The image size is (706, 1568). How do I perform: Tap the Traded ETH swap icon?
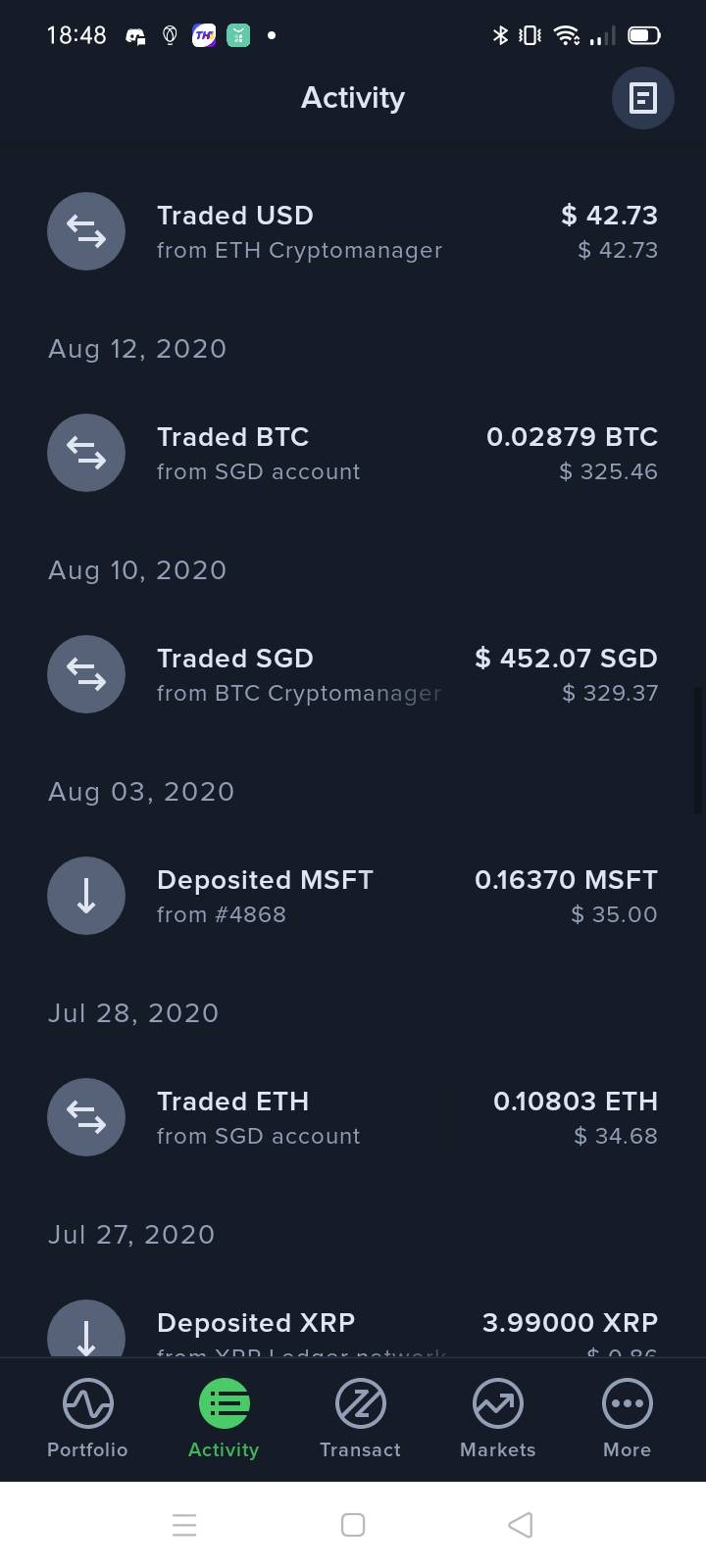pyautogui.click(x=86, y=1117)
